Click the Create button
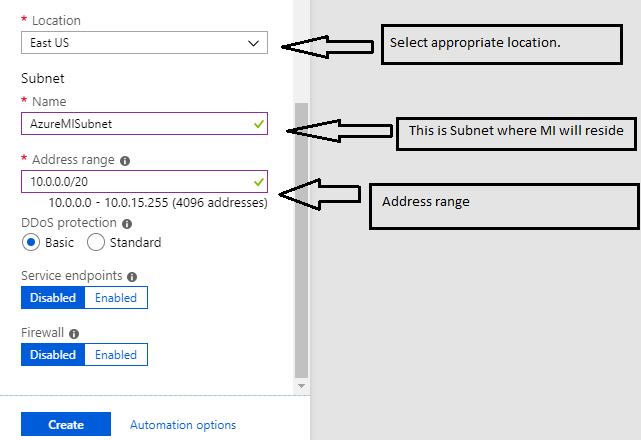Viewport: 641px width, 440px height. click(66, 424)
